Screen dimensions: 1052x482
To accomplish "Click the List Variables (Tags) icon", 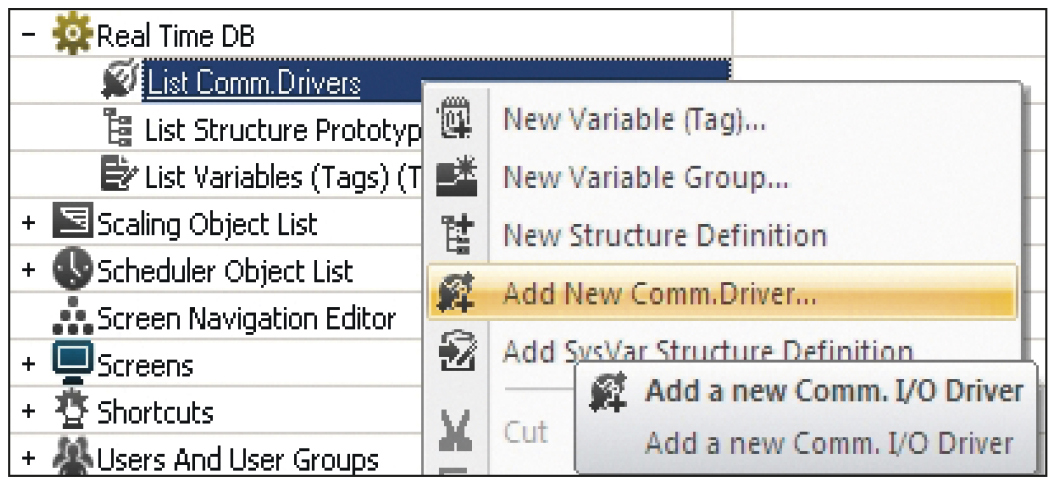I will (119, 174).
